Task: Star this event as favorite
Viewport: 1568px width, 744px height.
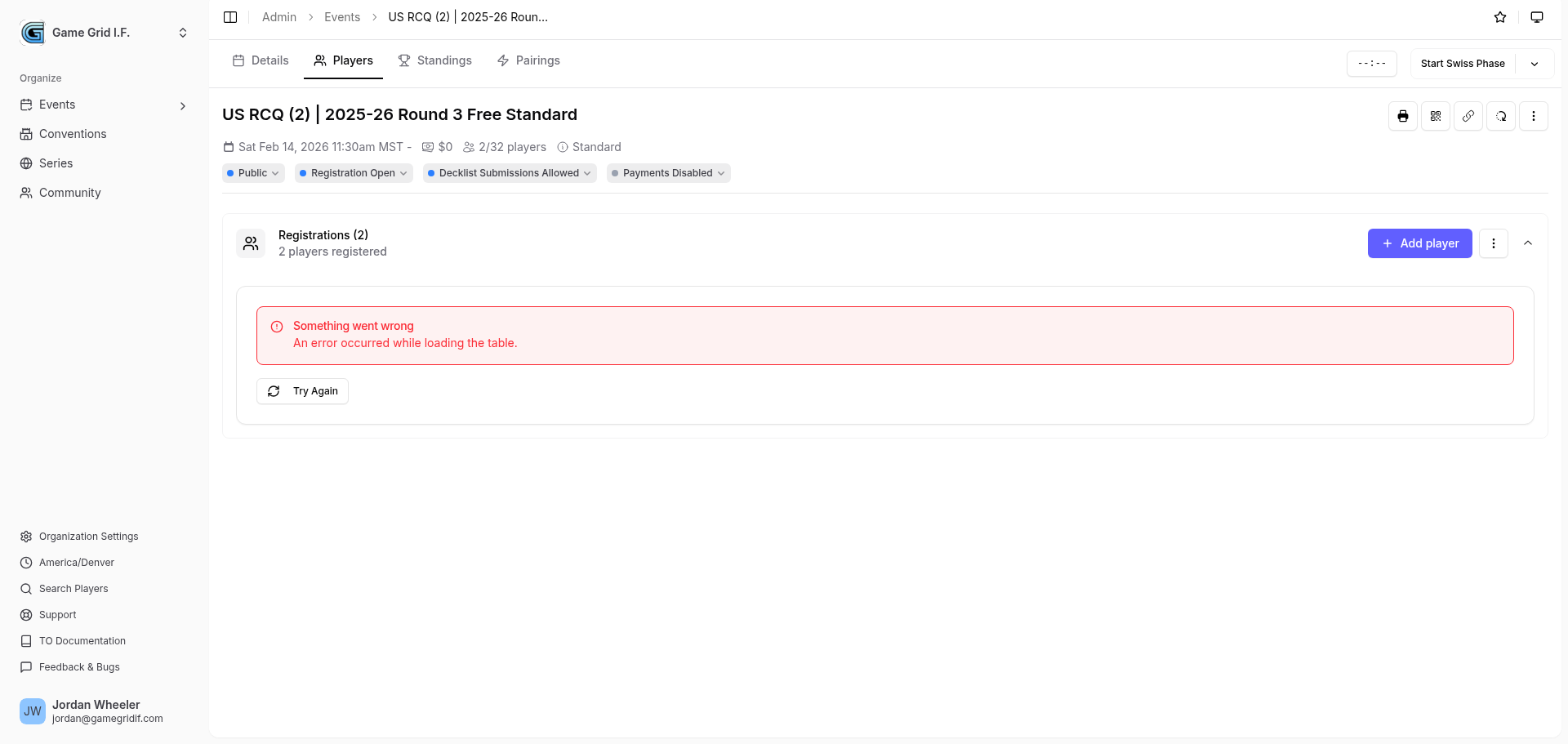Action: click(1499, 17)
